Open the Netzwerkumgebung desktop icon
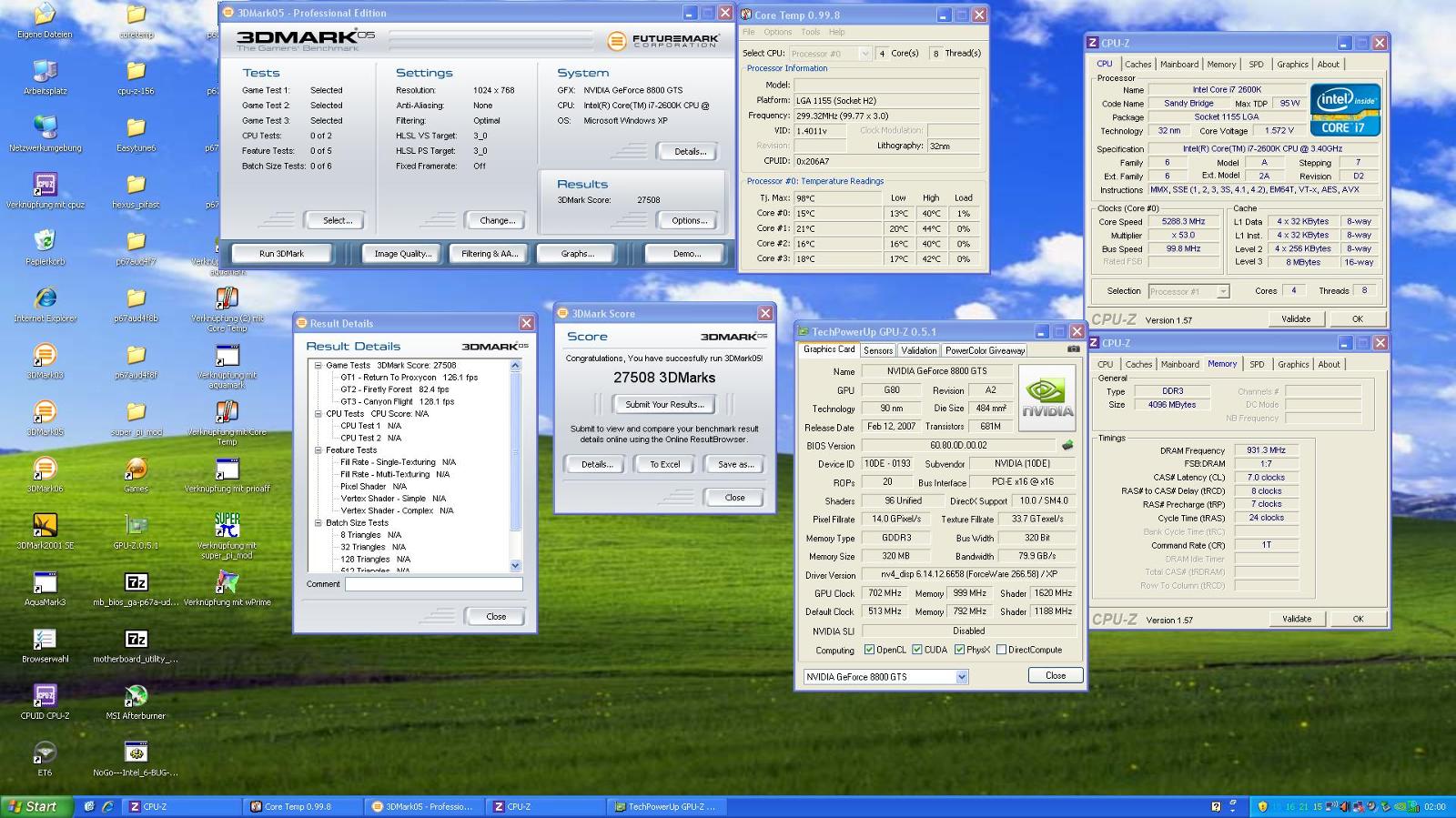1456x818 pixels. [45, 127]
